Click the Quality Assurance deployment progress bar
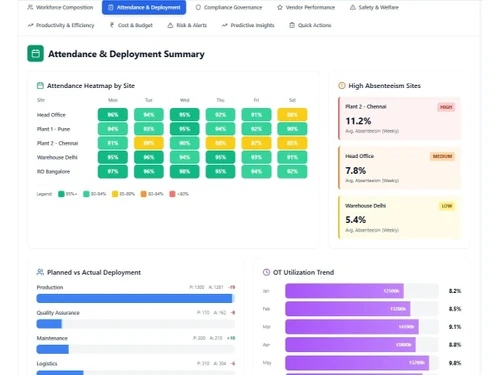This screenshot has width=500, height=375. 136,324
